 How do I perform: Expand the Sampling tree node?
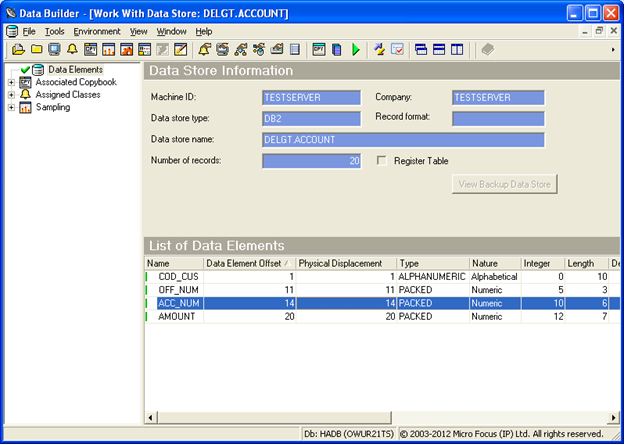point(11,107)
